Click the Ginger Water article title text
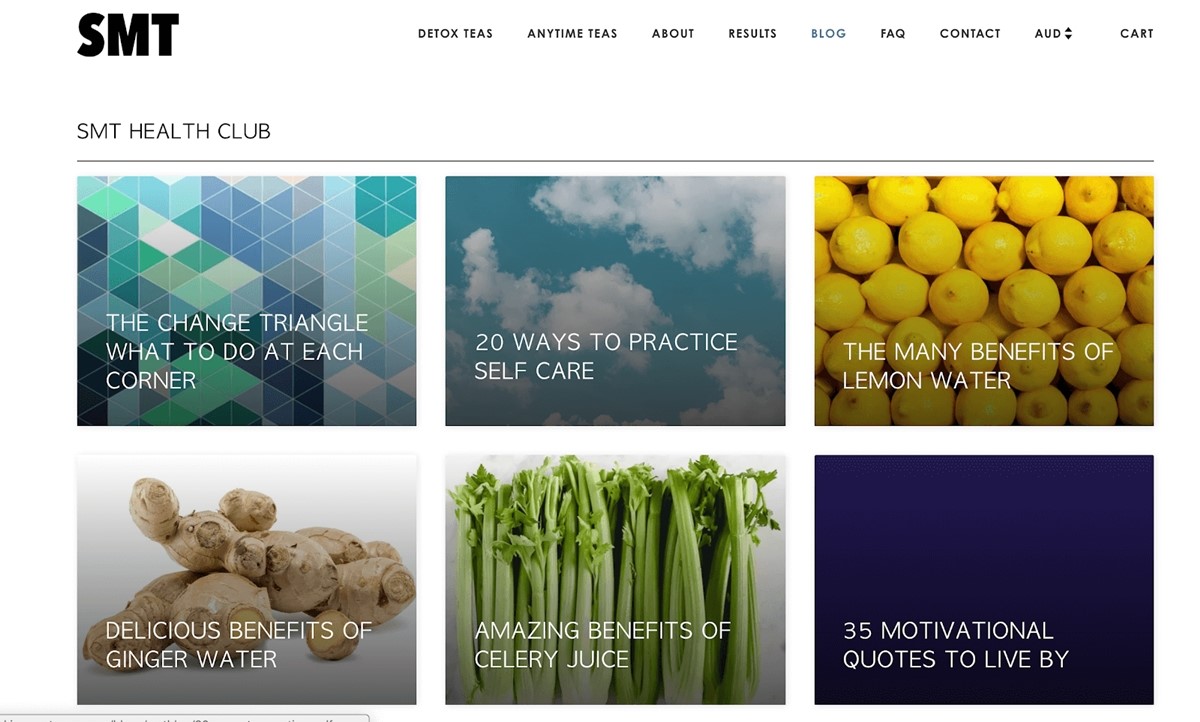 (x=238, y=645)
